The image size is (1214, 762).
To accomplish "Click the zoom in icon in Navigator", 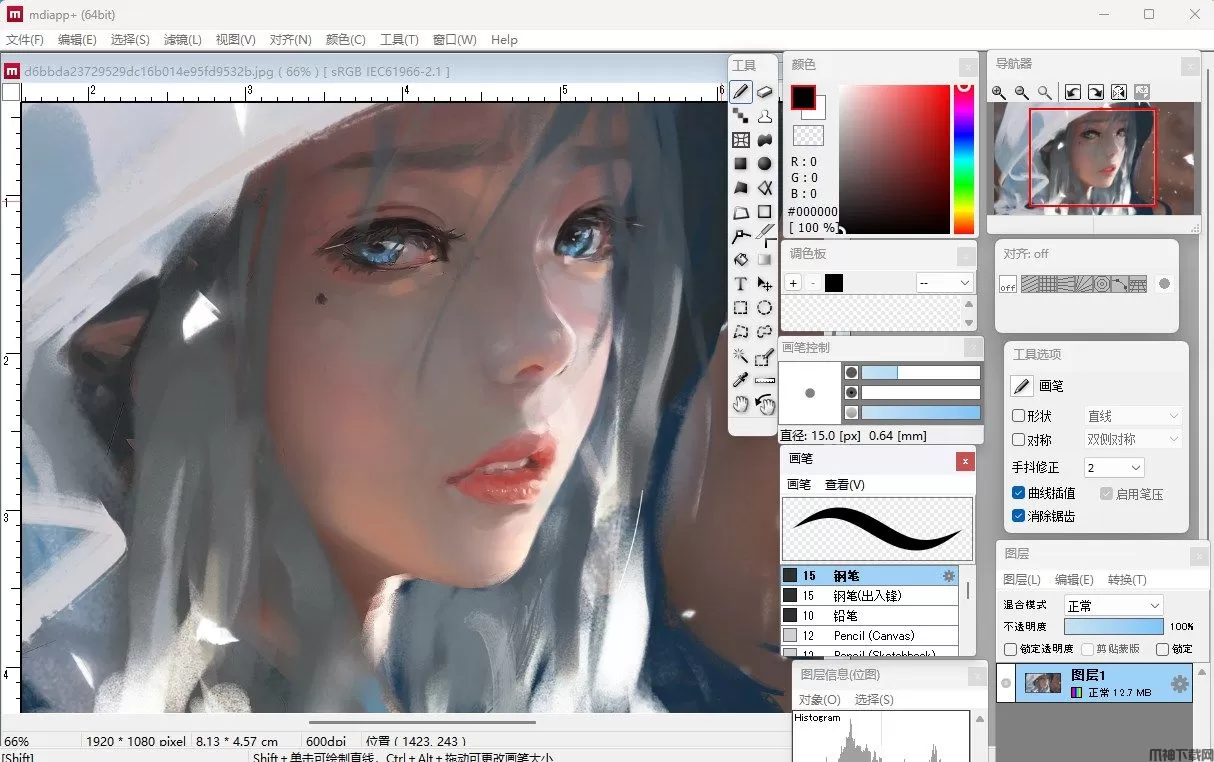I will coord(999,92).
